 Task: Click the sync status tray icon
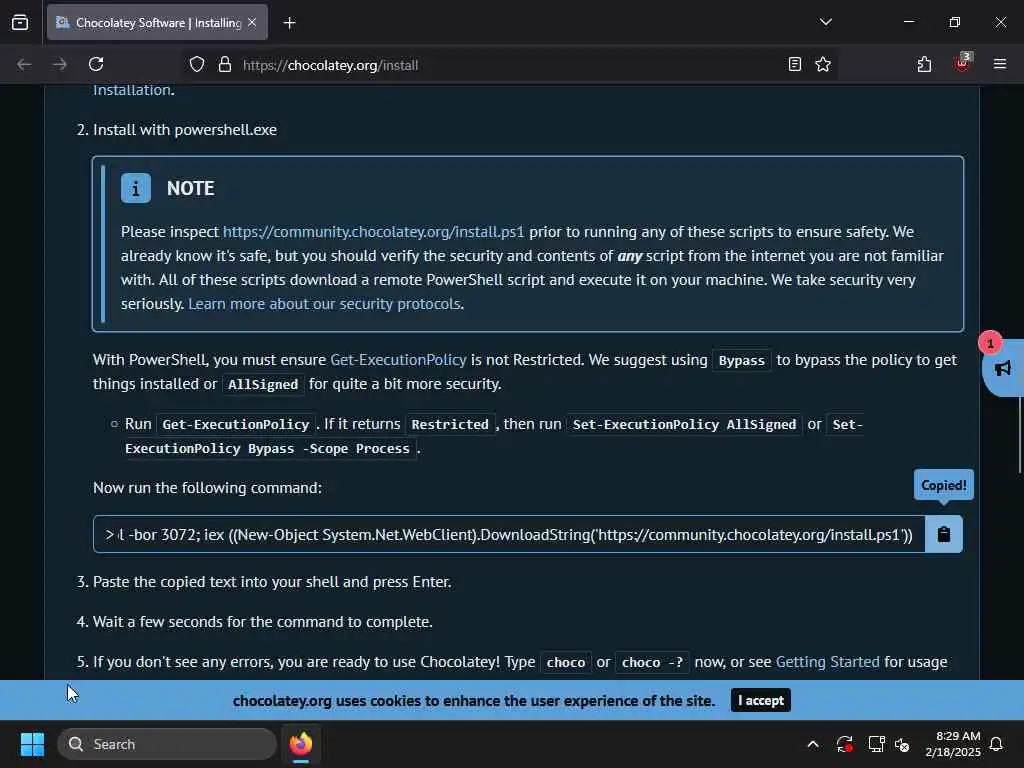click(844, 744)
